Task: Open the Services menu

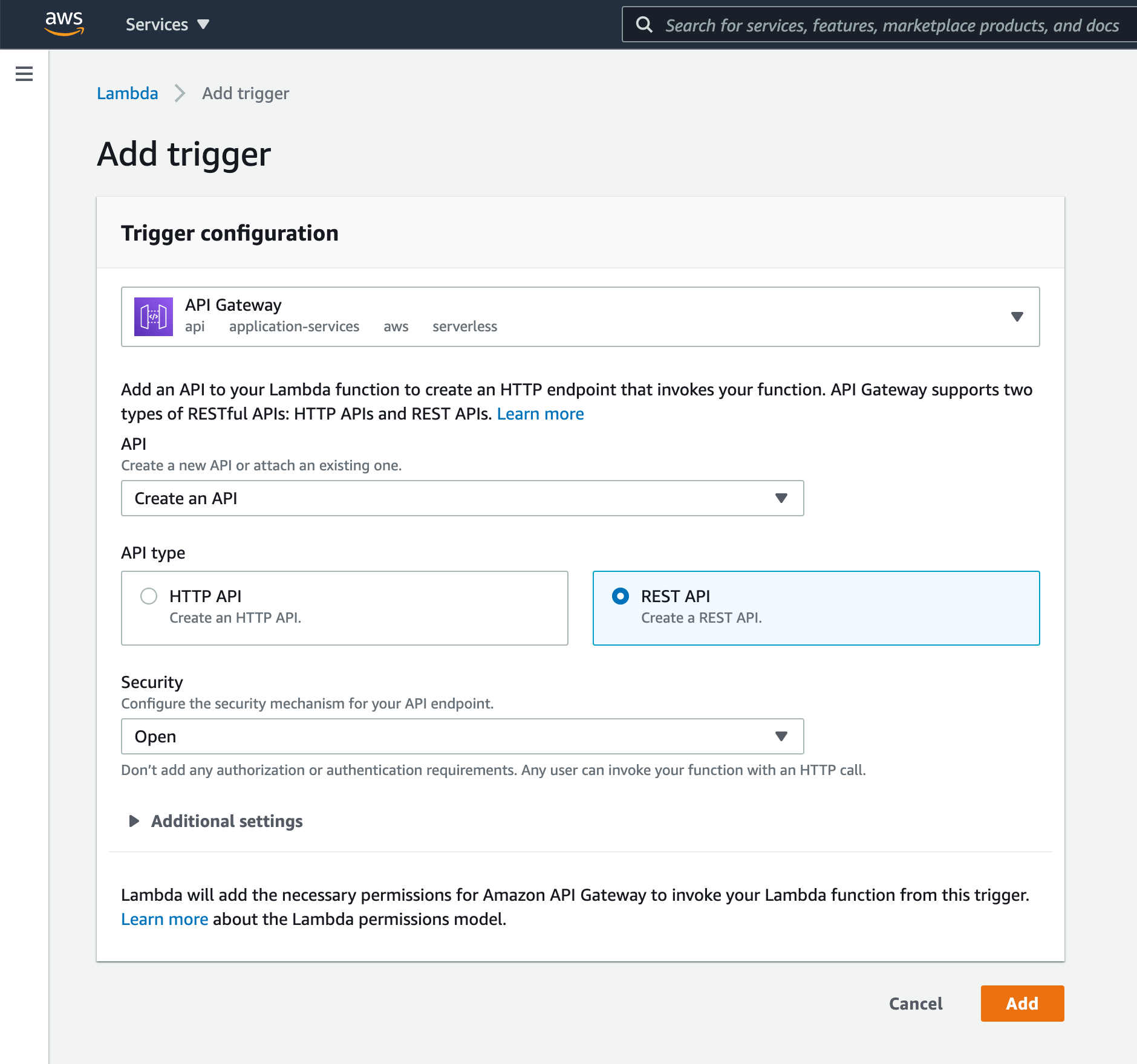Action: pyautogui.click(x=168, y=25)
